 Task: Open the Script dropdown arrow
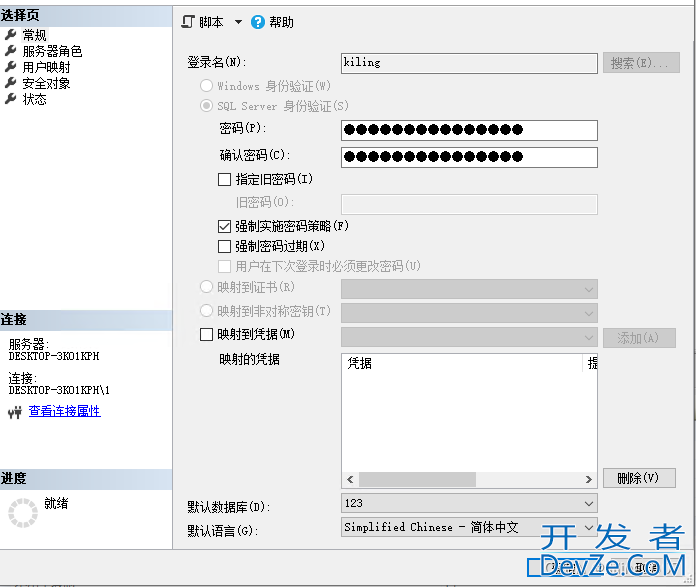238,22
